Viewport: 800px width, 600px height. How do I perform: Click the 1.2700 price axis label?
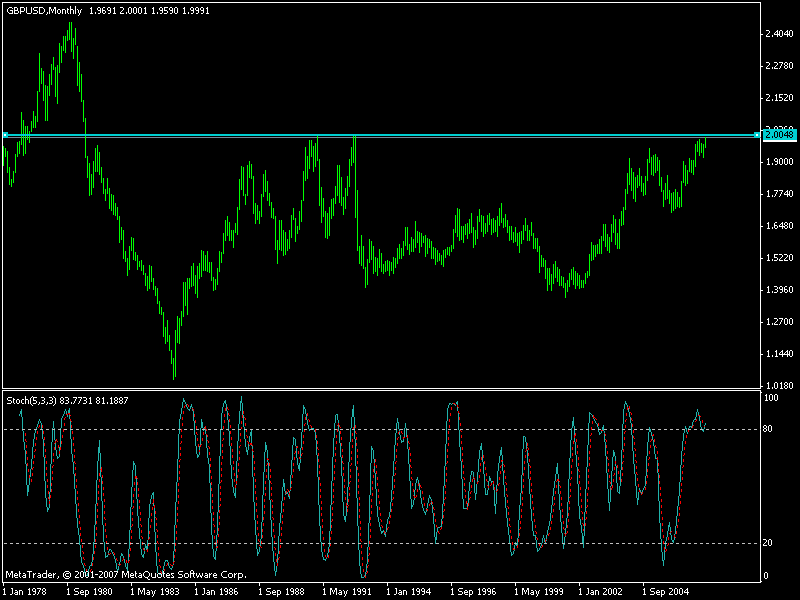tap(778, 322)
